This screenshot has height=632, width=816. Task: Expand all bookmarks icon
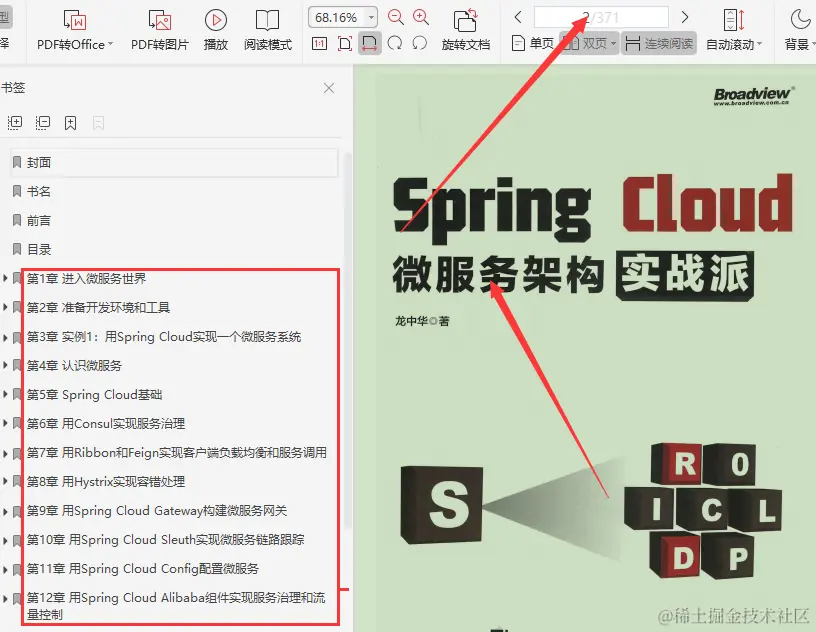coord(15,122)
